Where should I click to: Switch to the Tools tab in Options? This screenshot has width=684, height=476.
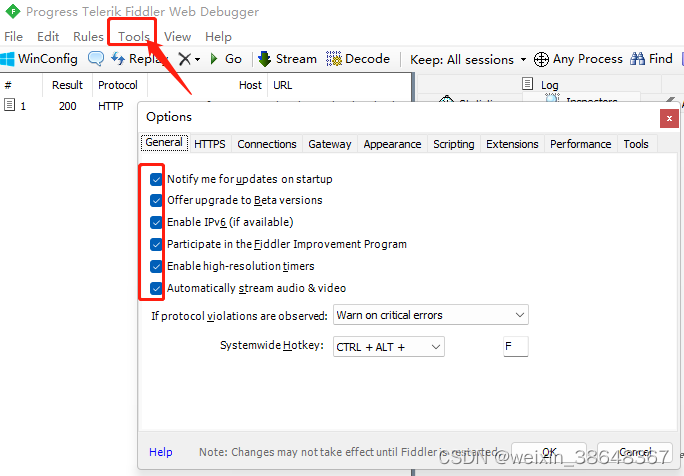click(636, 144)
